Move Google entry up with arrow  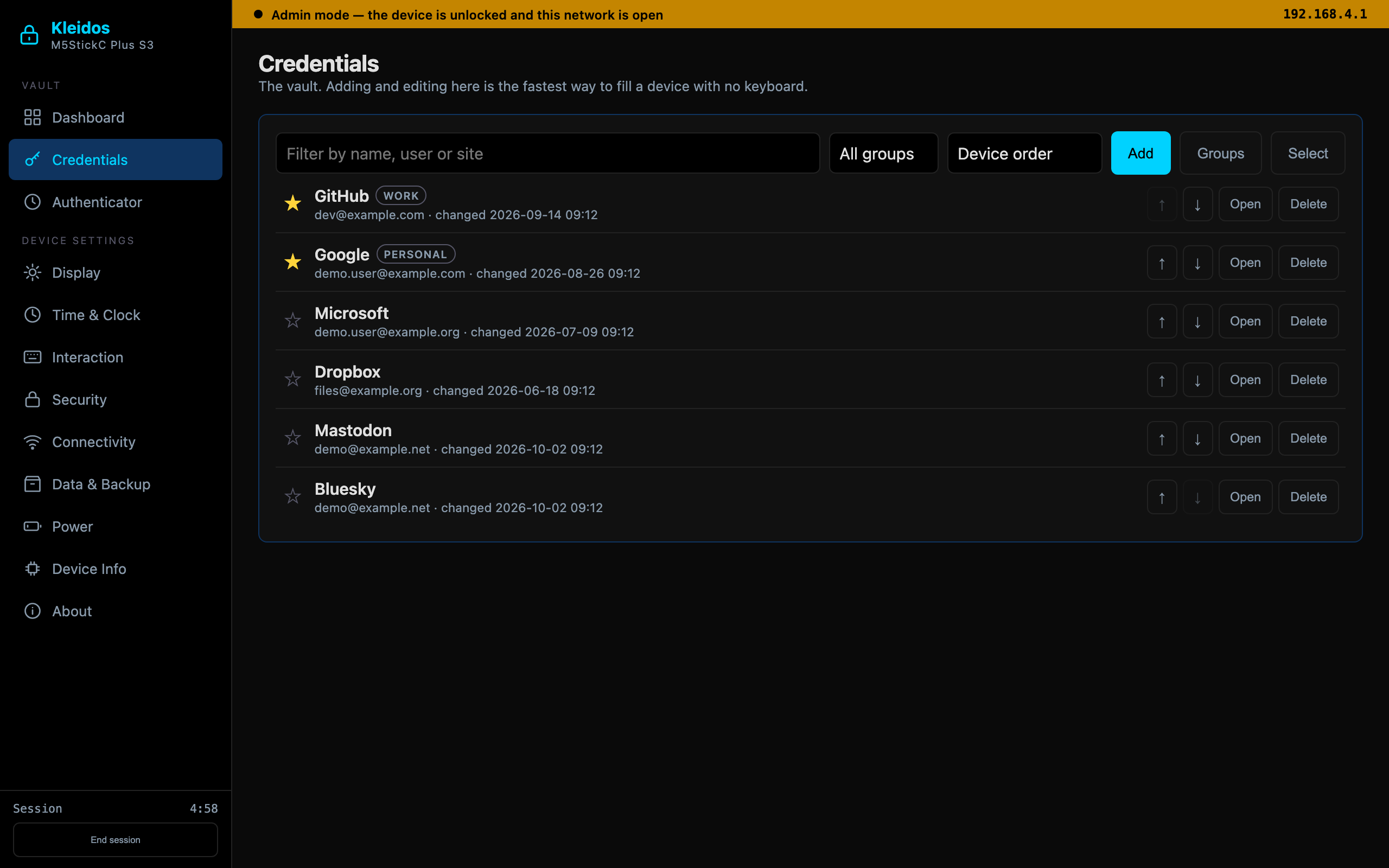[x=1162, y=263]
